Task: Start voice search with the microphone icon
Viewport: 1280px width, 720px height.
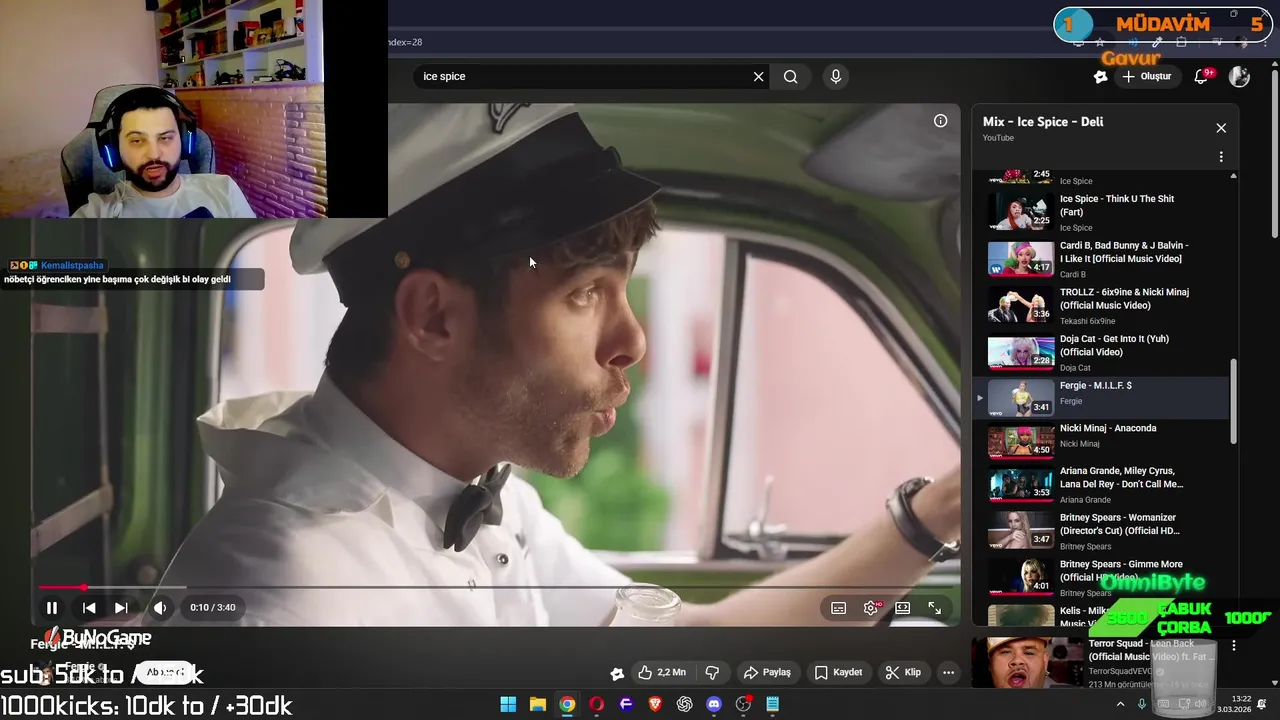Action: 836,76
